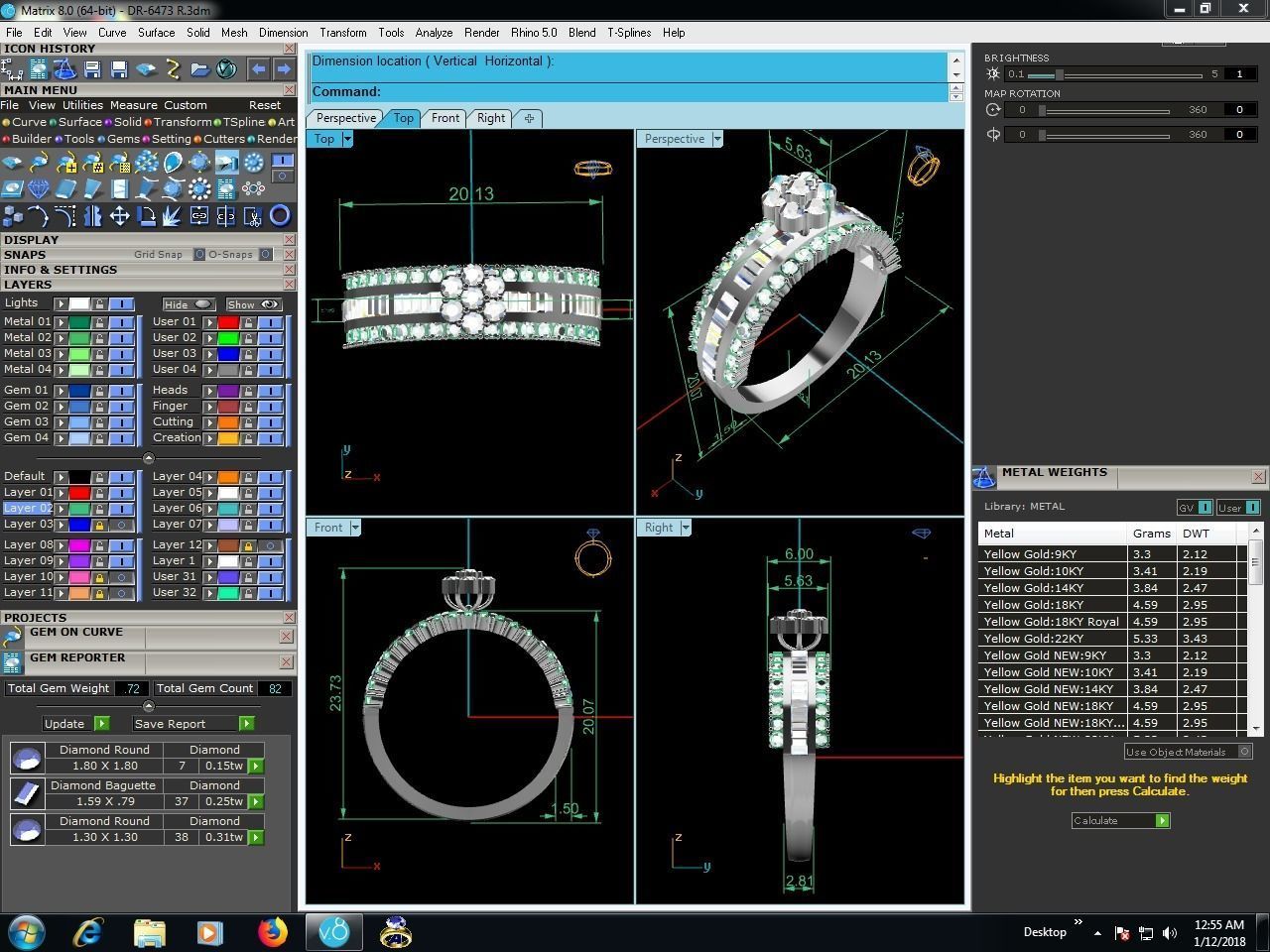The height and width of the screenshot is (952, 1270).
Task: Switch to the Right viewport tab
Action: 491,118
